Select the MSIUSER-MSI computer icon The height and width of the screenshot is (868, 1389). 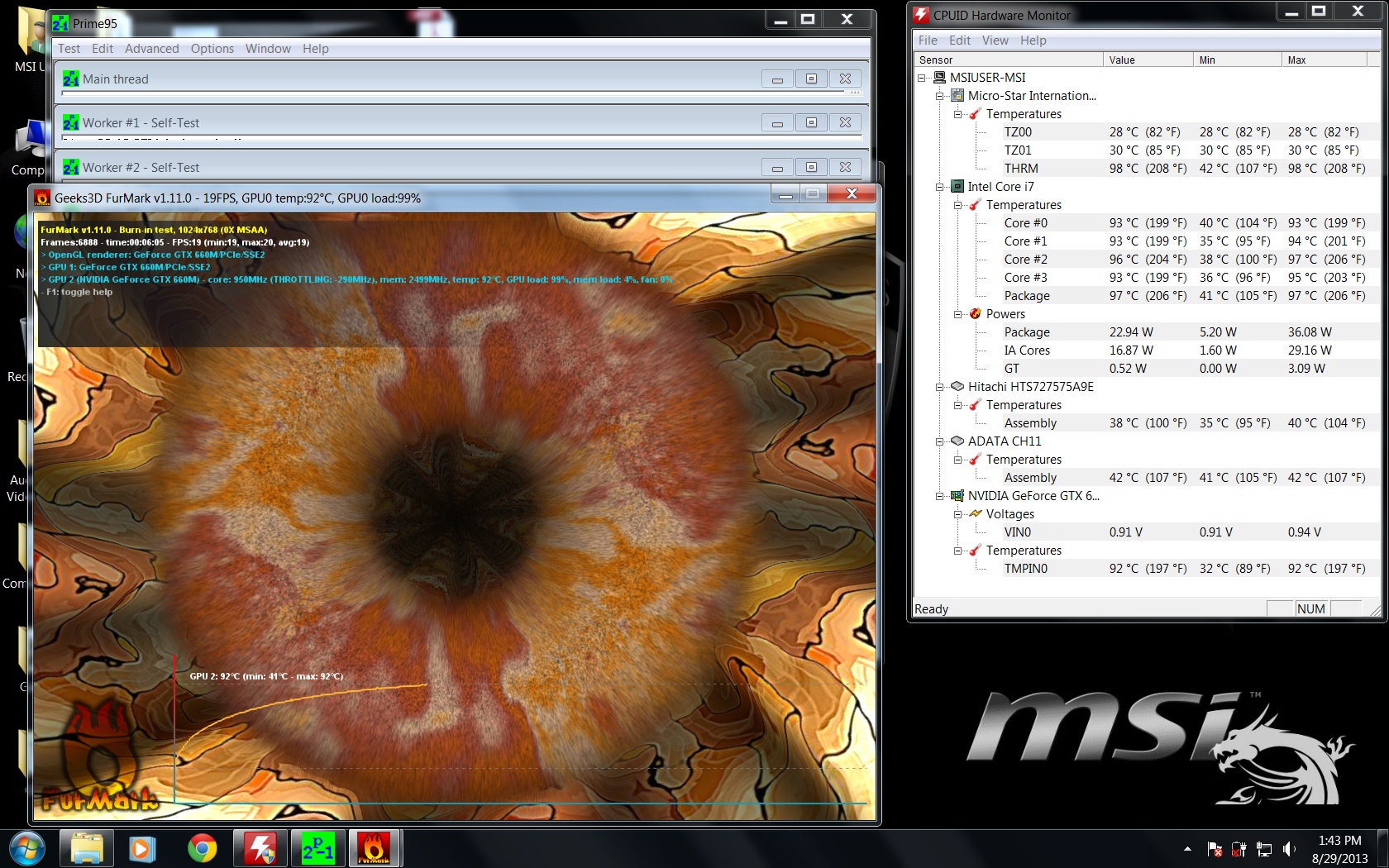tap(939, 77)
